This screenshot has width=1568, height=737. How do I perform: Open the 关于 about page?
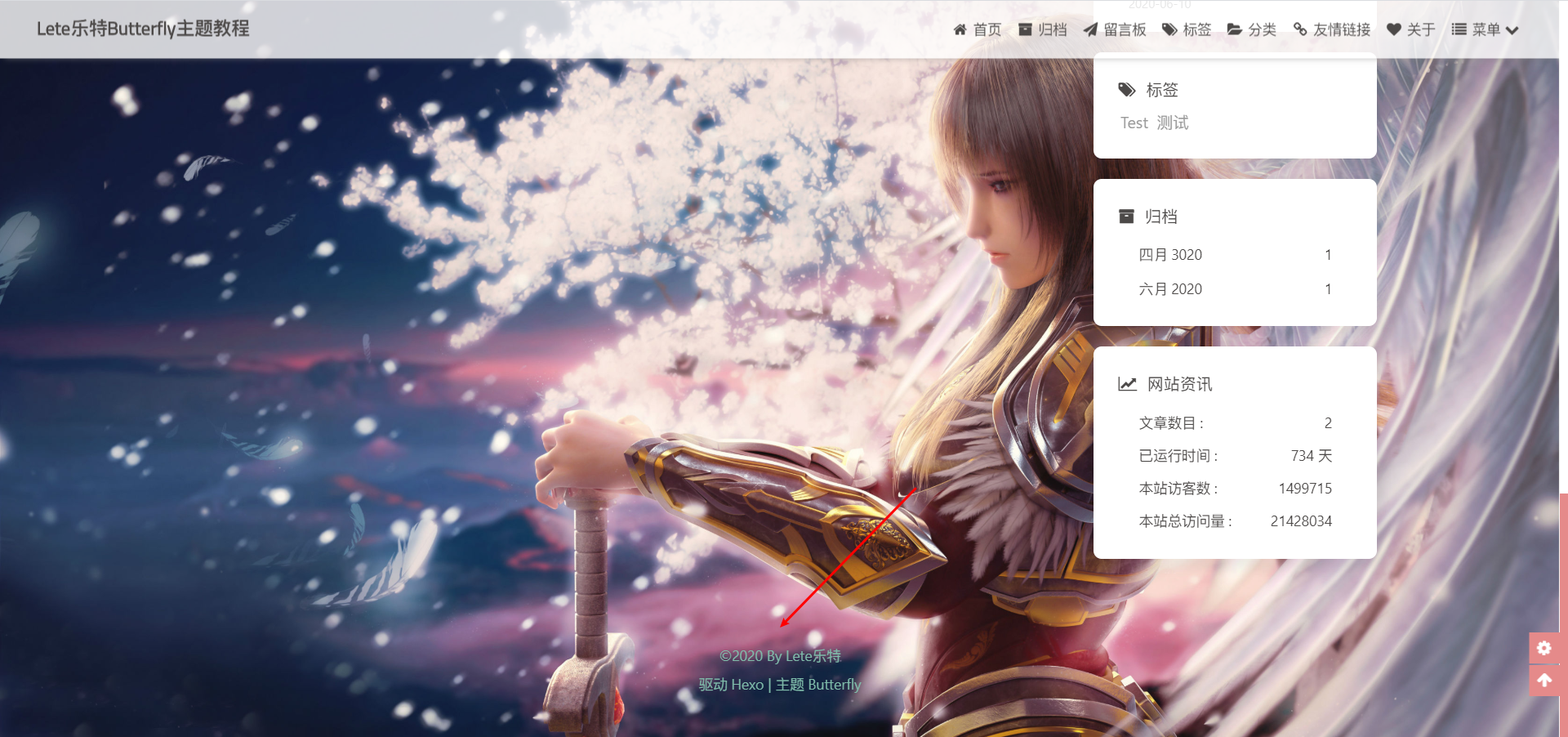point(1421,29)
